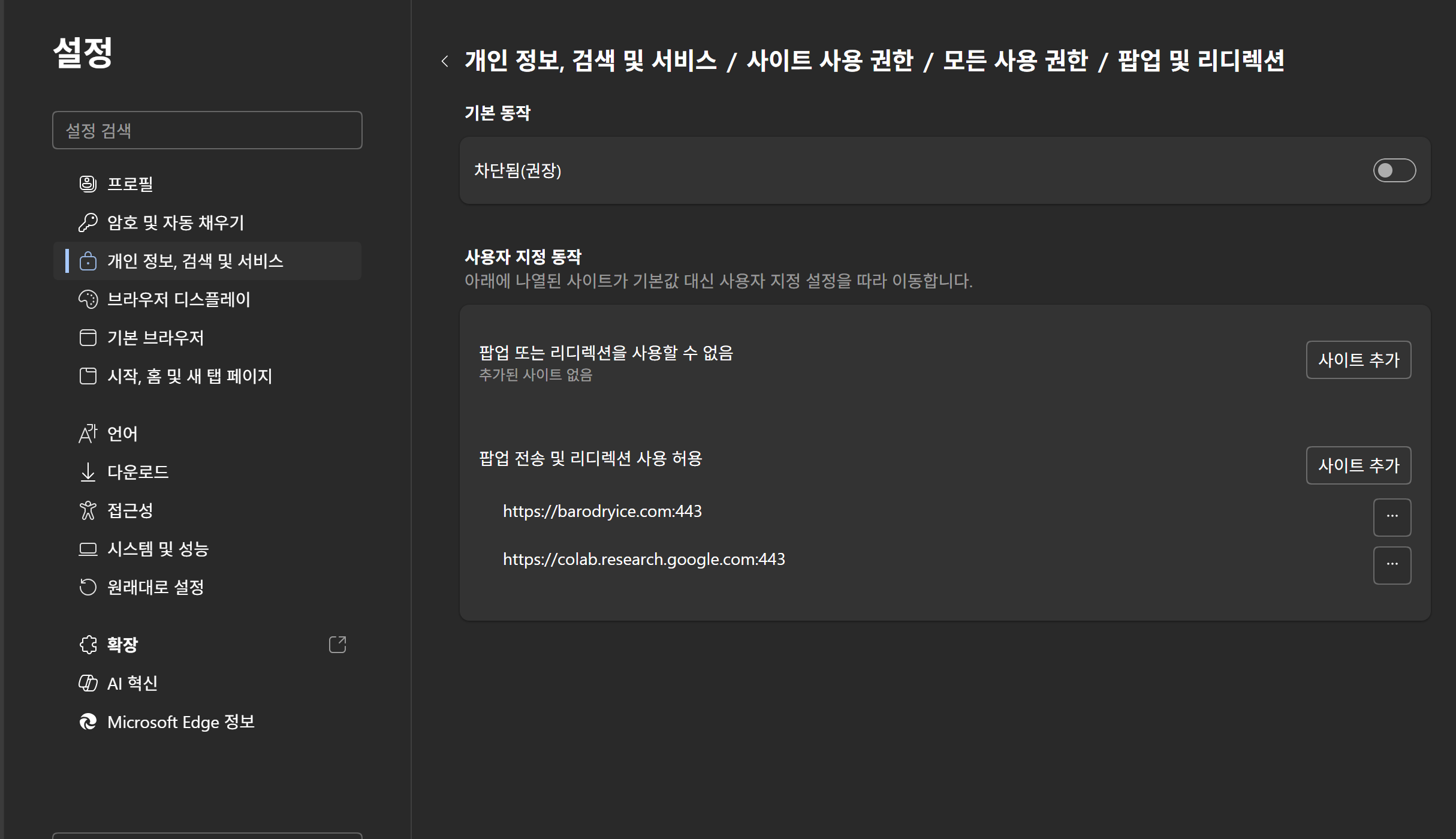
Task: Toggle the 차단됨(권장) switch
Action: click(x=1394, y=170)
